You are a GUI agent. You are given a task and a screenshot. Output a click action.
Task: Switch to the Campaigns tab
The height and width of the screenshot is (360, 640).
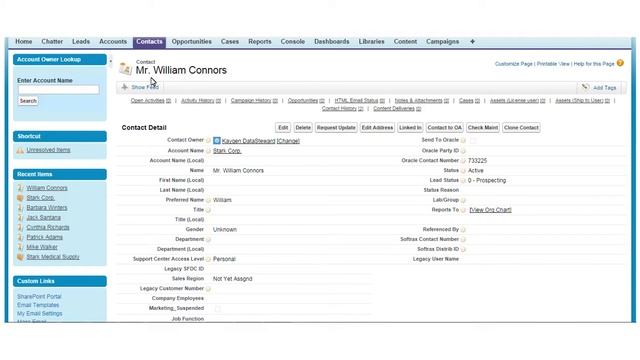tap(442, 42)
